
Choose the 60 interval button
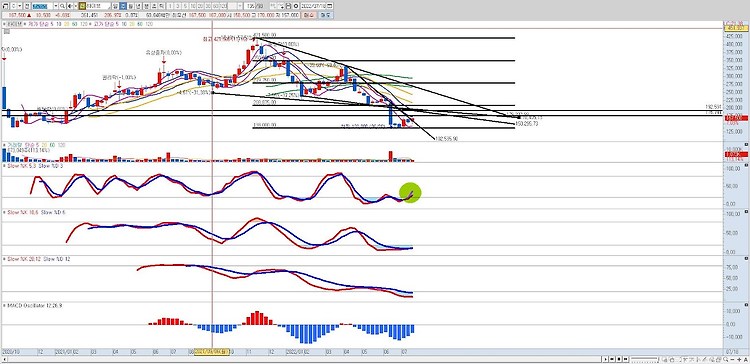(215, 6)
